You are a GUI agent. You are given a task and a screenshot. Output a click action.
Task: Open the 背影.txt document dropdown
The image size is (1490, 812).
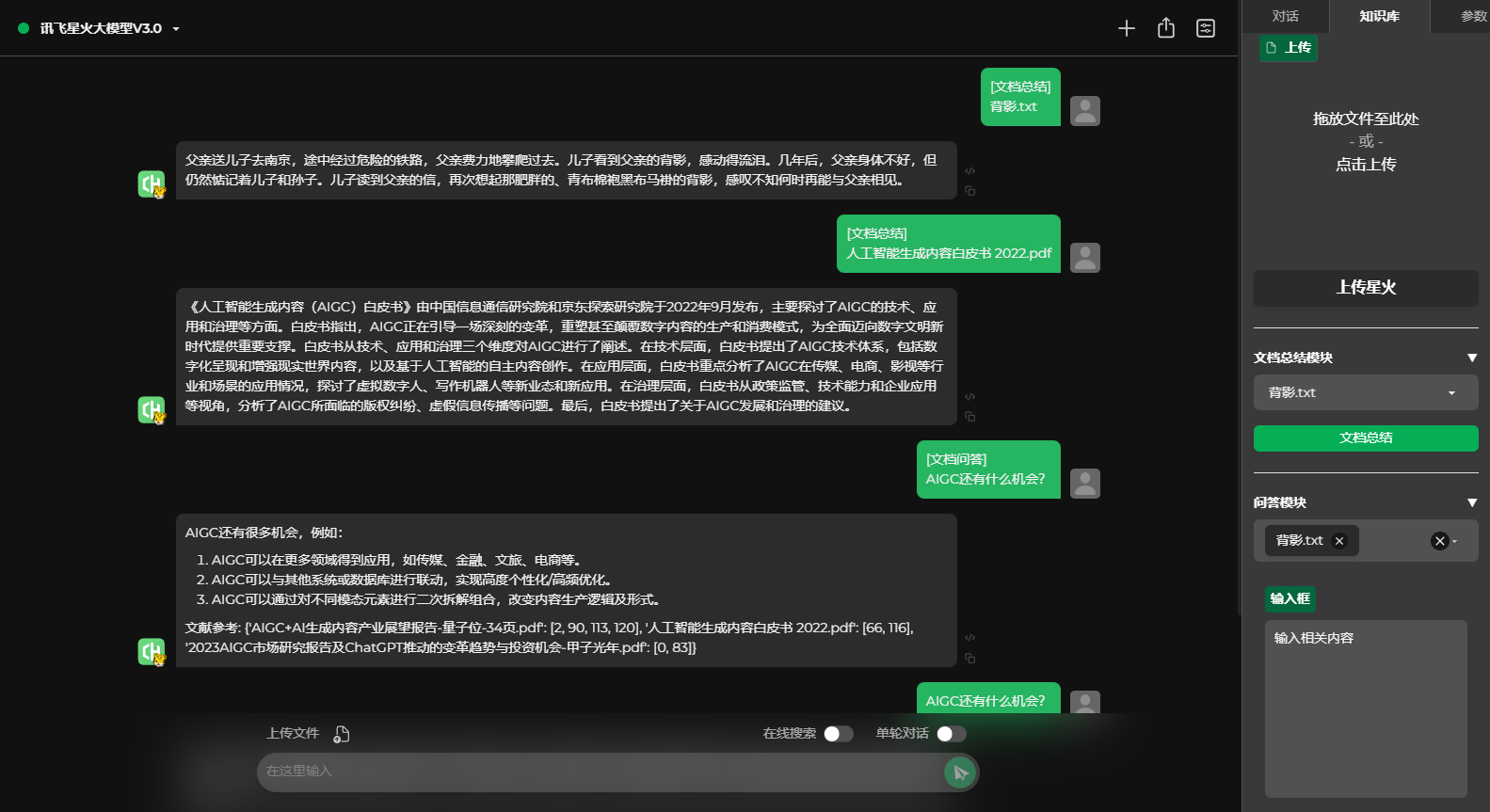1366,392
